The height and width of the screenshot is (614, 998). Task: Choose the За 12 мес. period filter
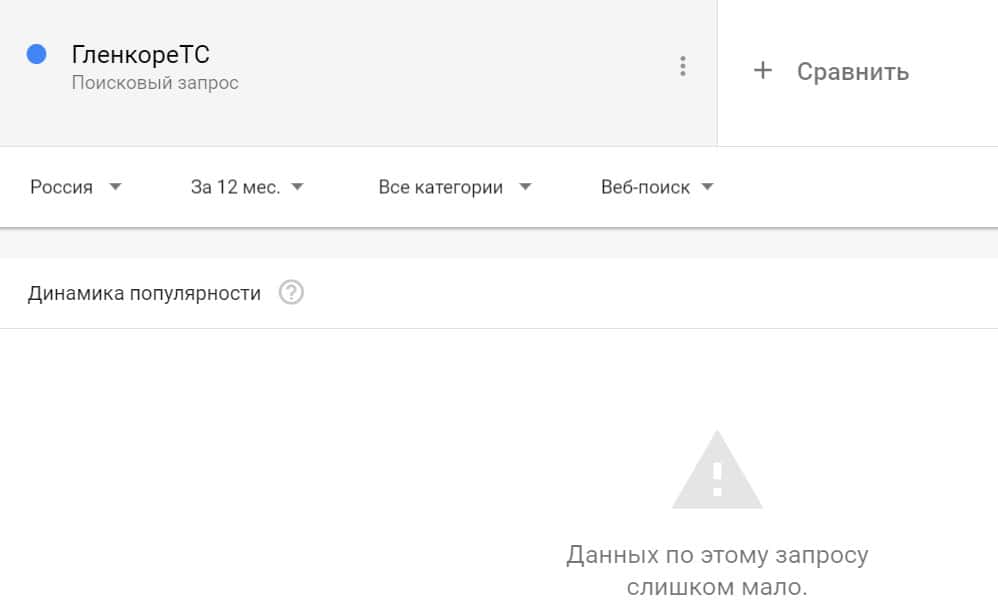(x=235, y=187)
